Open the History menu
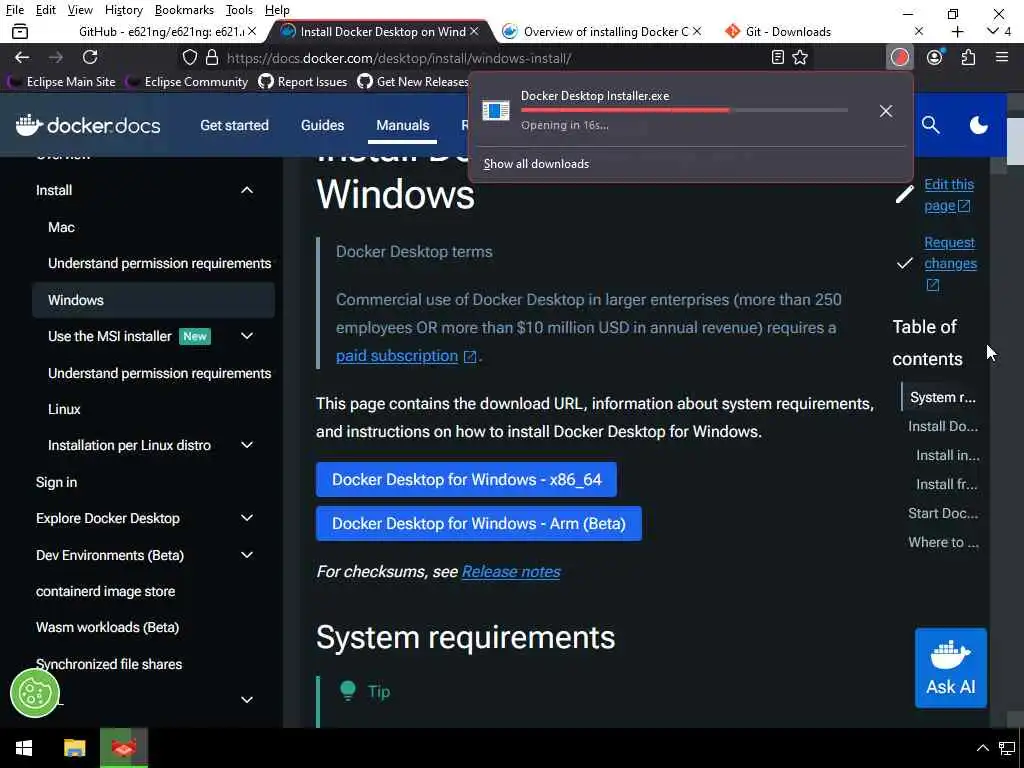Viewport: 1024px width, 768px height. point(123,10)
